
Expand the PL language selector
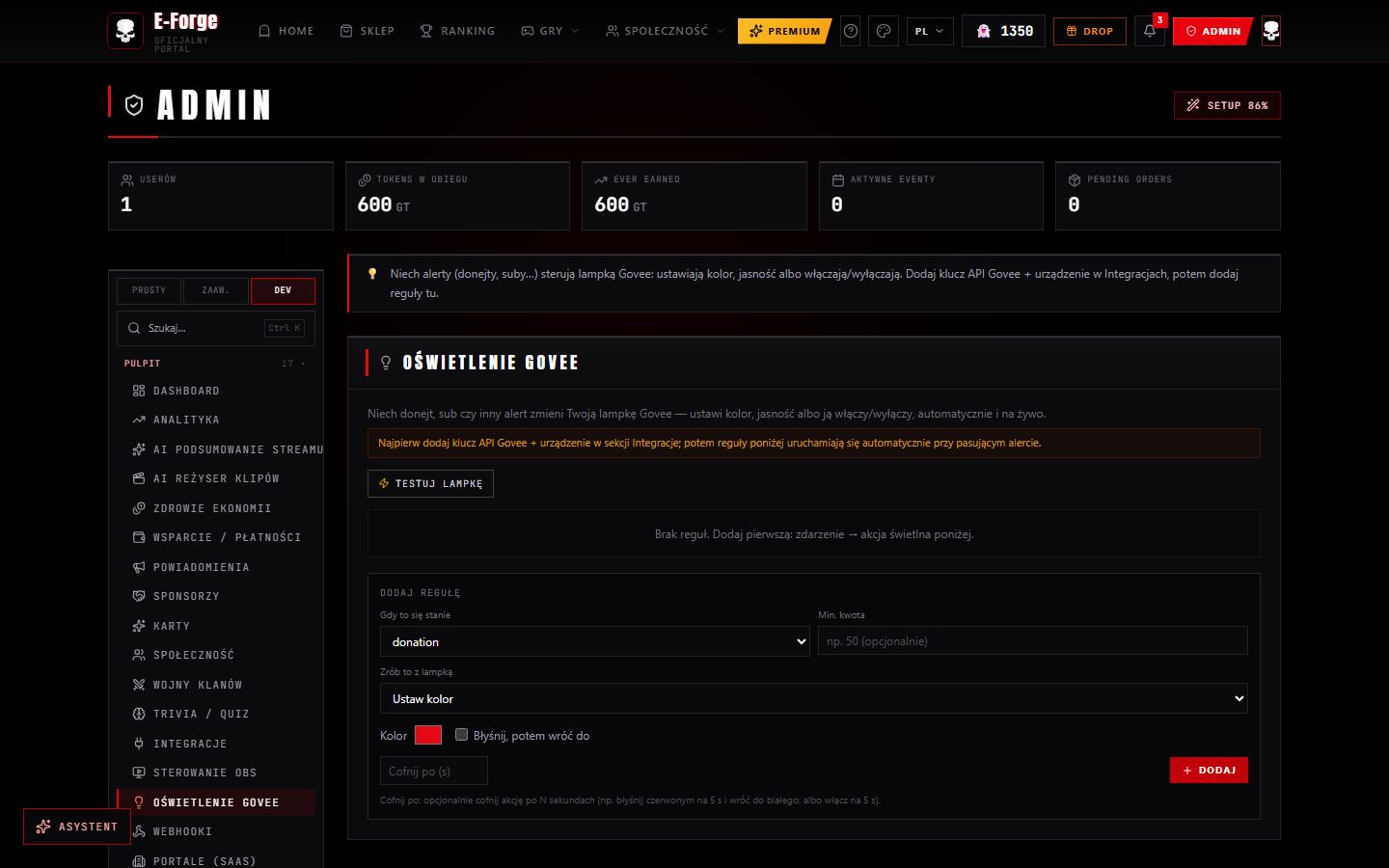tap(930, 31)
